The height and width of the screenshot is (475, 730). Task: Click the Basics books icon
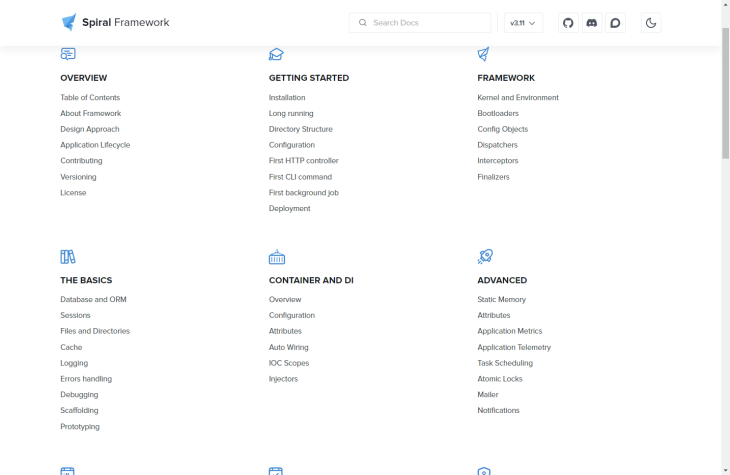[x=68, y=257]
